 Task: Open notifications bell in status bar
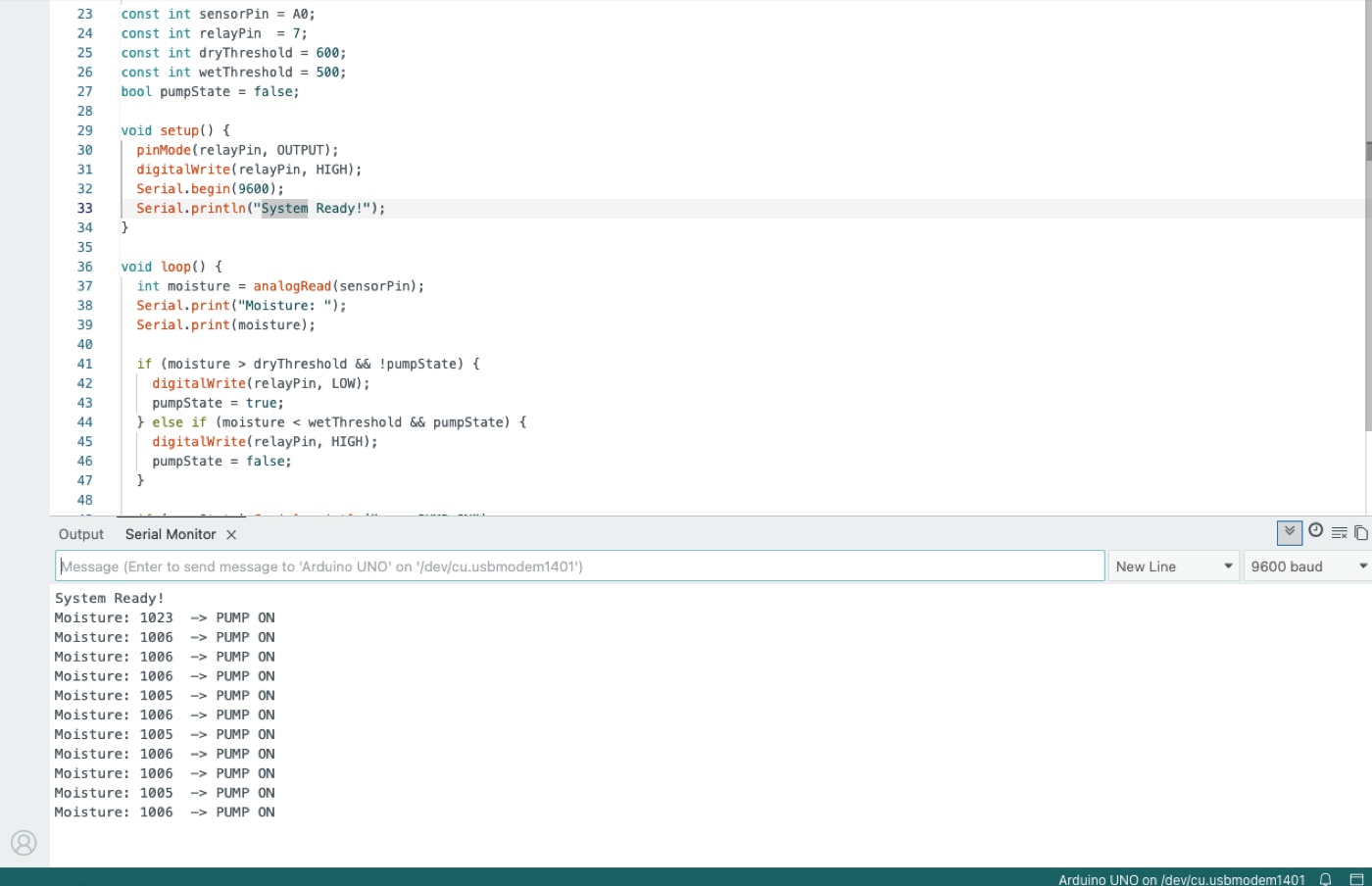point(1325,879)
